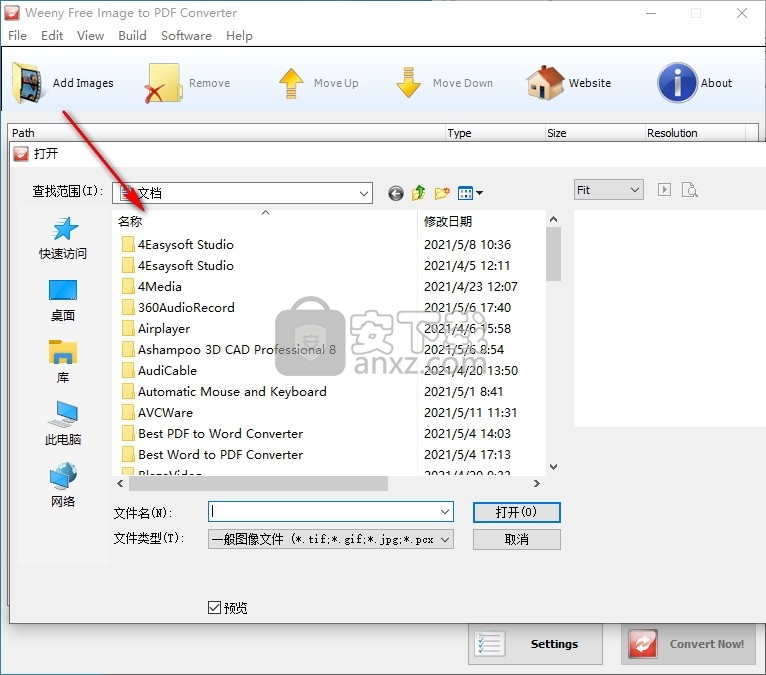
Task: Select Best PDF to Word Converter folder
Action: click(x=220, y=433)
